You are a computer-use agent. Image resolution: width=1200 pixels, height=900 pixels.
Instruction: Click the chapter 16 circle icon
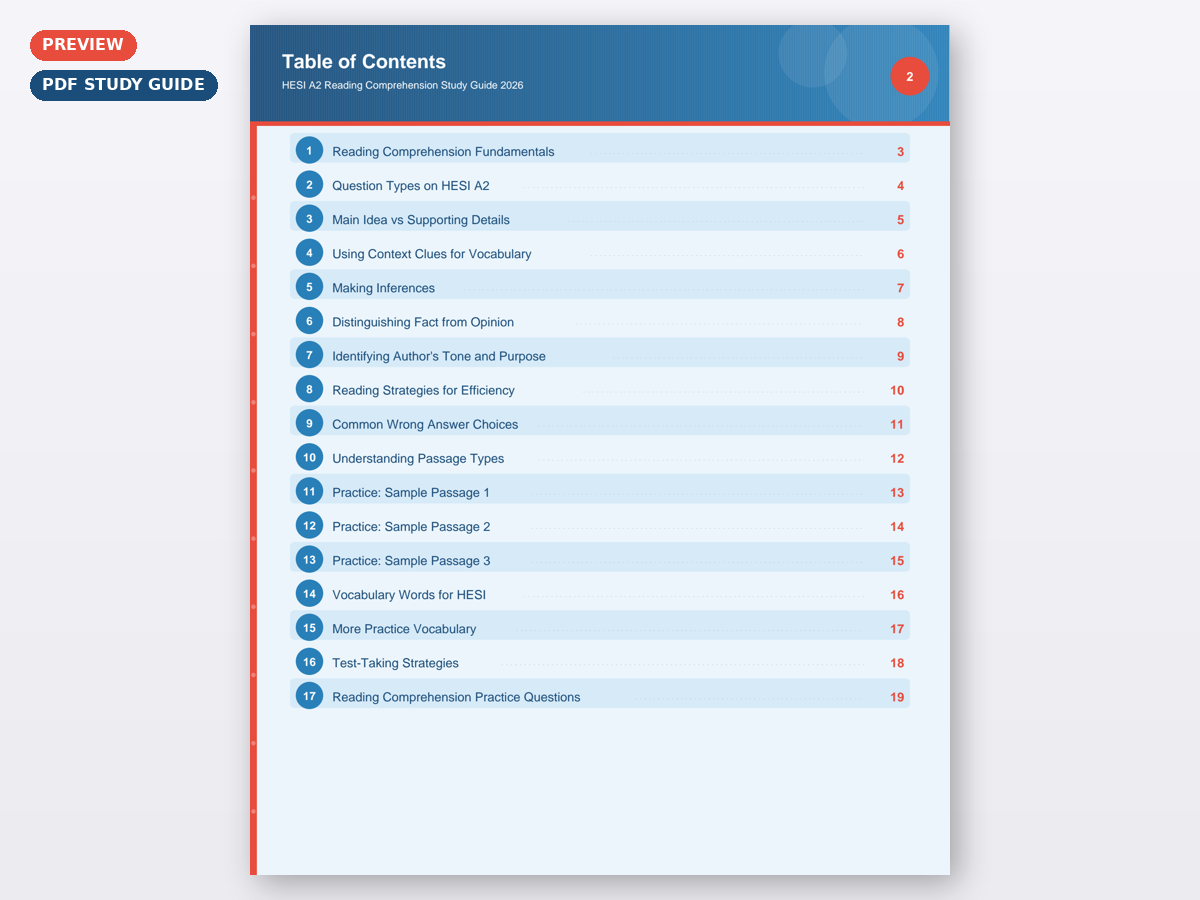click(x=310, y=662)
